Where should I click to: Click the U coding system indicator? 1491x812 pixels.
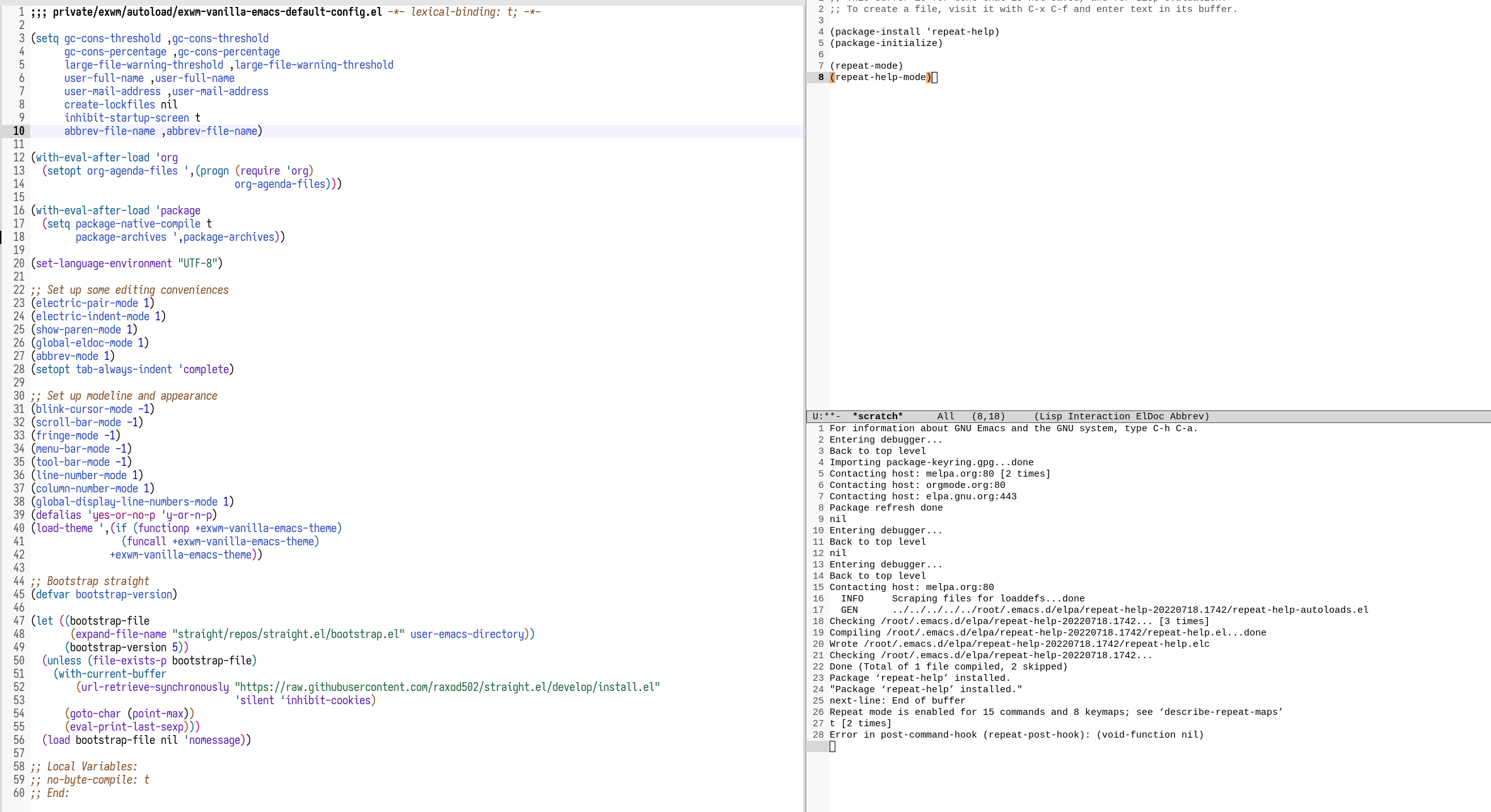click(x=815, y=416)
